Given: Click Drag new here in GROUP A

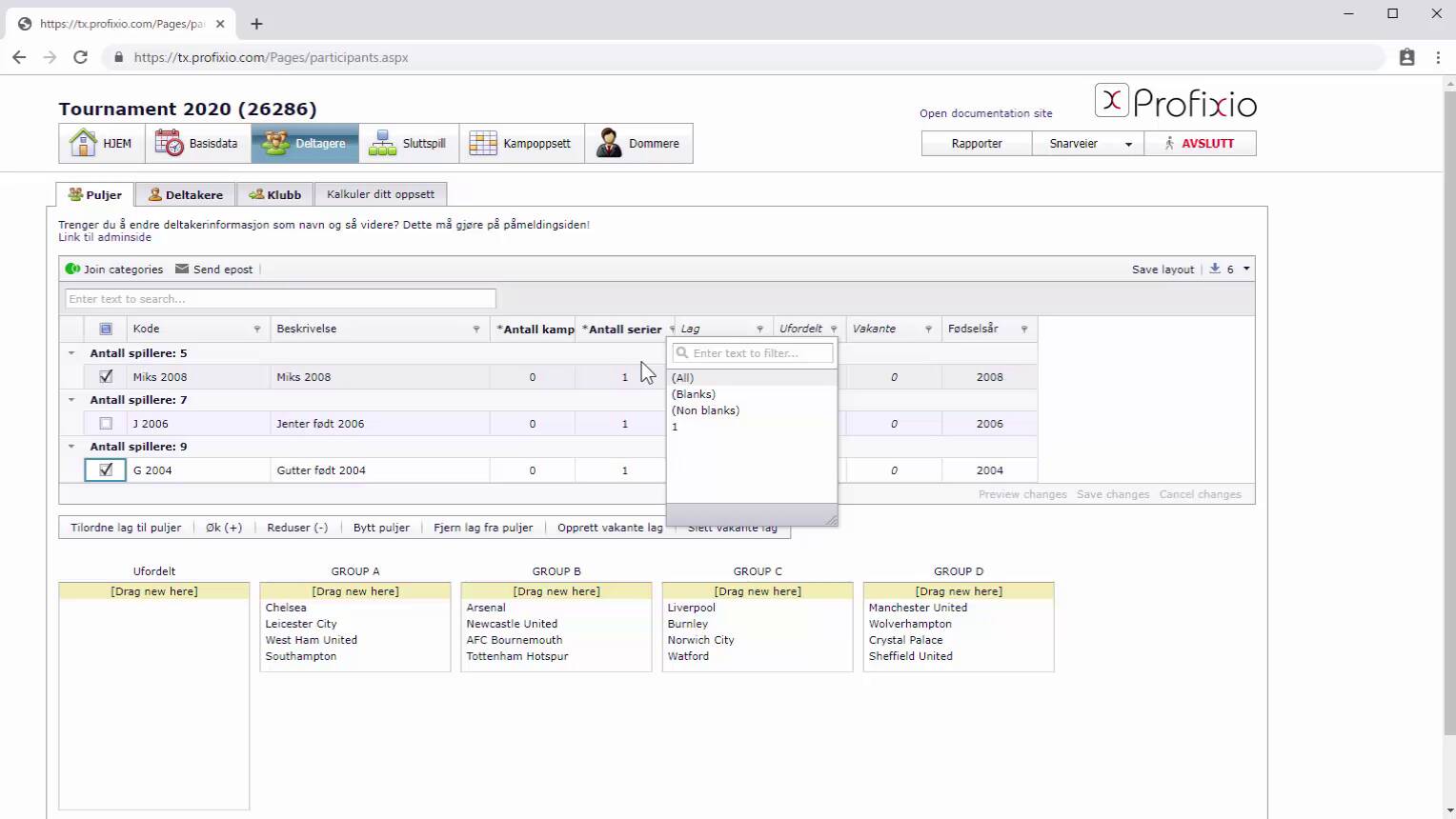Looking at the screenshot, I should click(355, 591).
